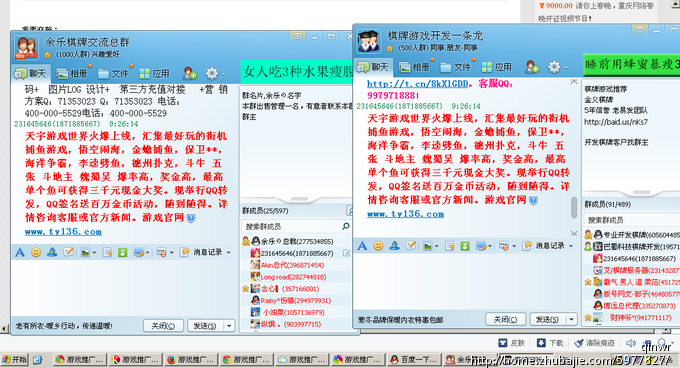Click 清除痕迹 in browser status bar
This screenshot has height=368, width=680.
coord(594,343)
